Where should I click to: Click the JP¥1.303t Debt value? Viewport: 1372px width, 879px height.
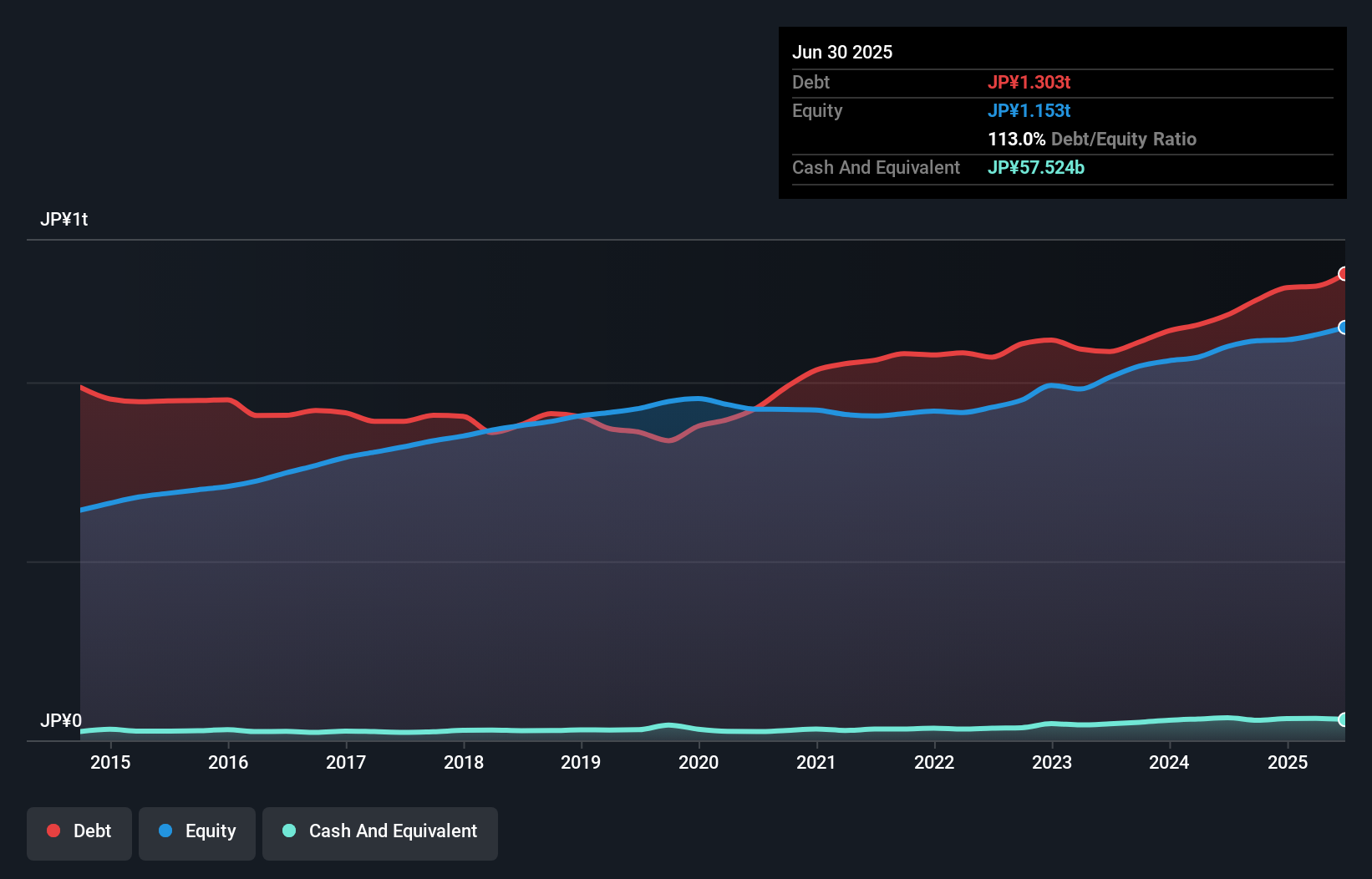(1030, 83)
